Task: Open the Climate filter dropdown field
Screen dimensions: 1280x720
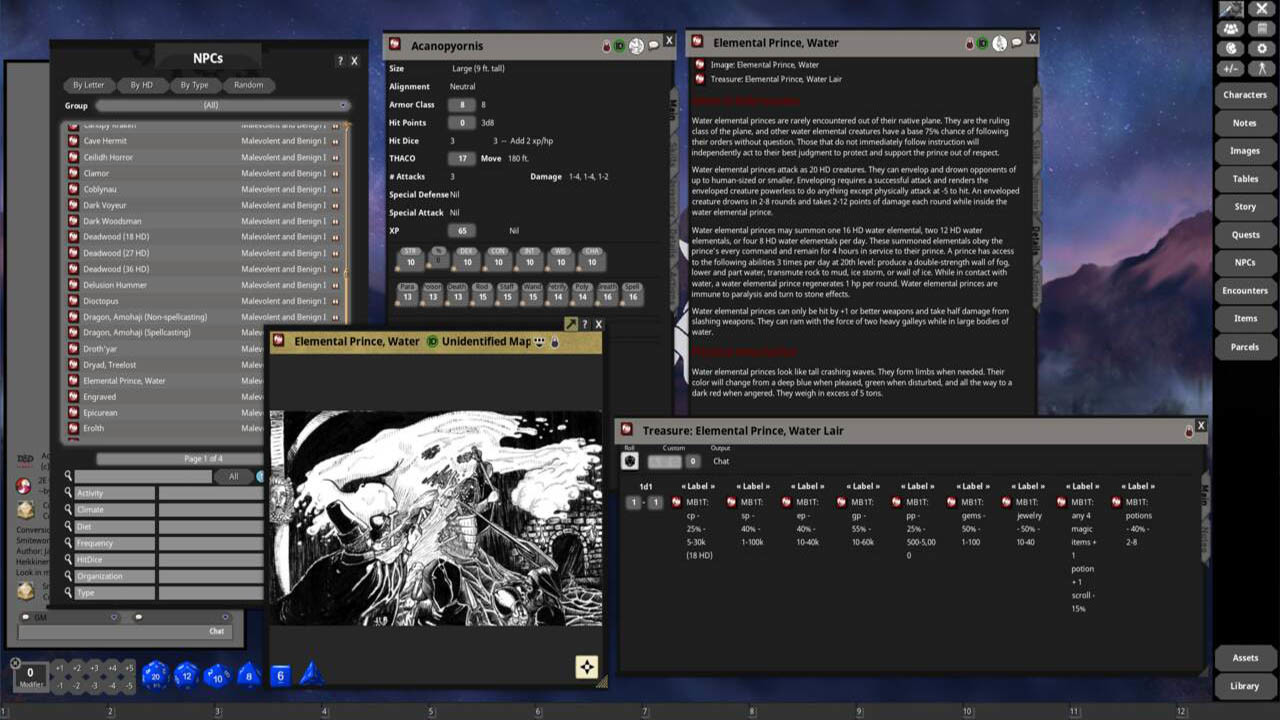Action: pos(210,510)
